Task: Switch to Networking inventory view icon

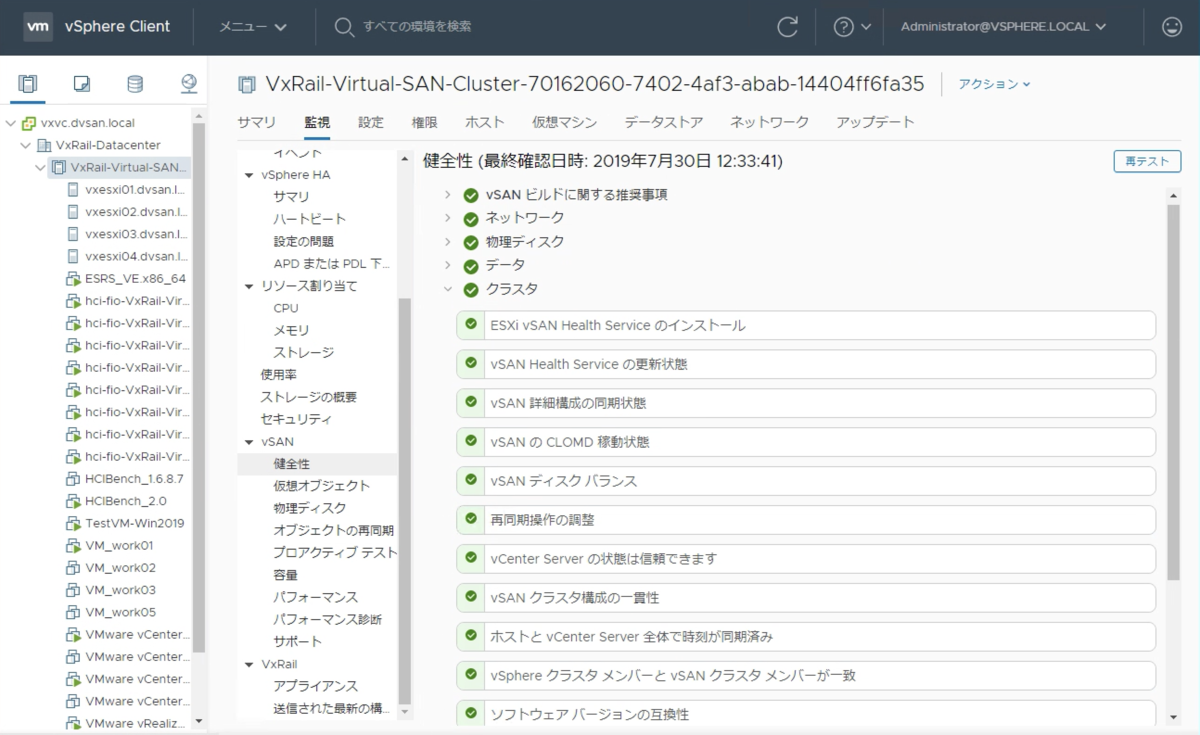Action: [x=188, y=84]
